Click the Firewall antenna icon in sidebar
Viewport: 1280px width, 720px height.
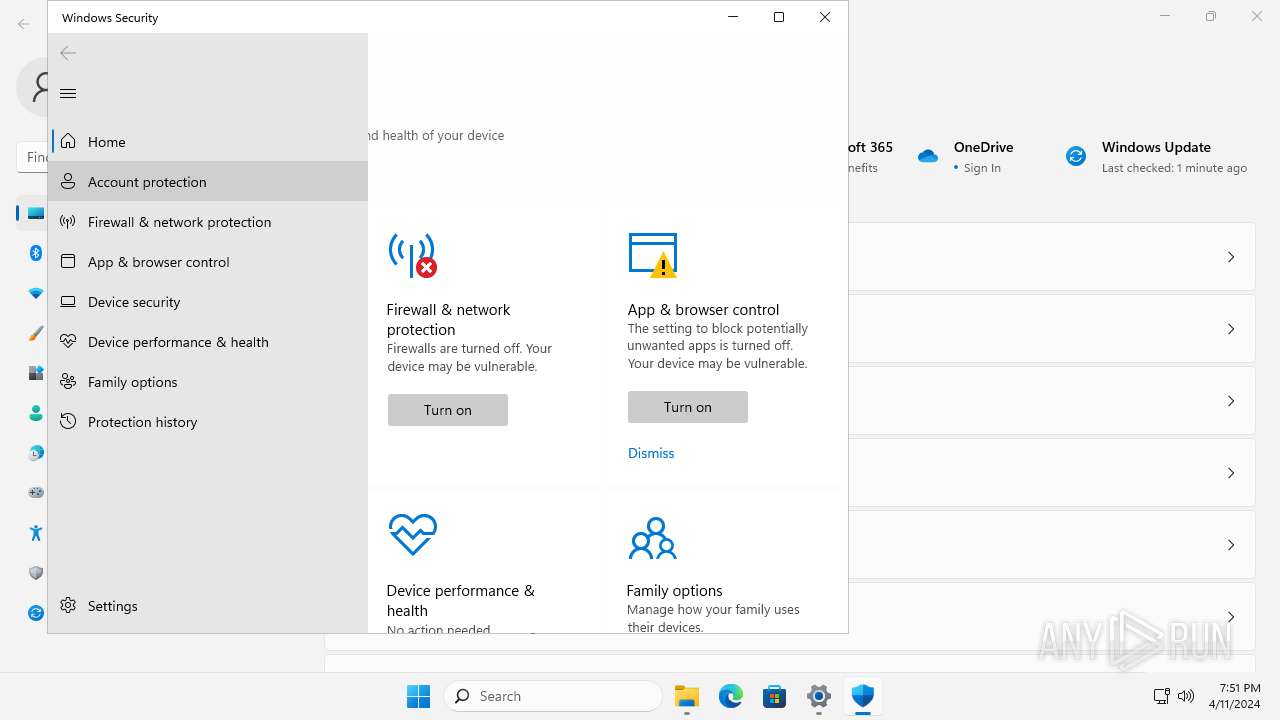coord(68,222)
